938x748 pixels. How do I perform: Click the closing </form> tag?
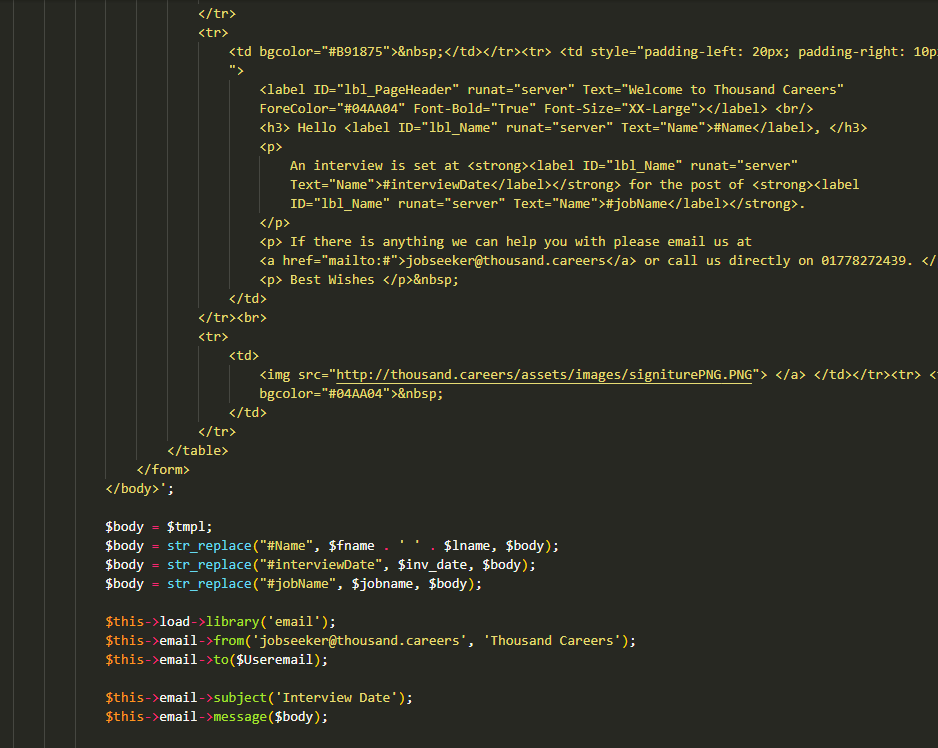[163, 469]
